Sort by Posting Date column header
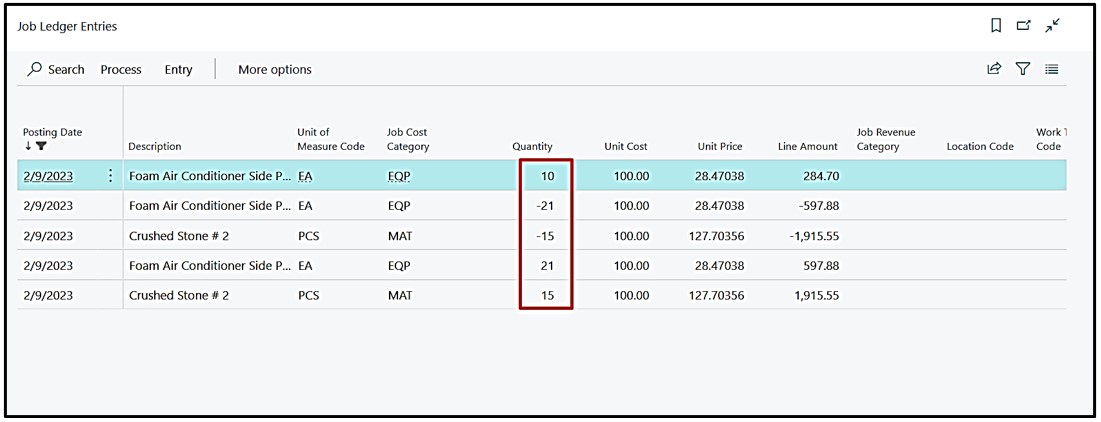Viewport: 1101px width, 422px height. click(x=52, y=132)
